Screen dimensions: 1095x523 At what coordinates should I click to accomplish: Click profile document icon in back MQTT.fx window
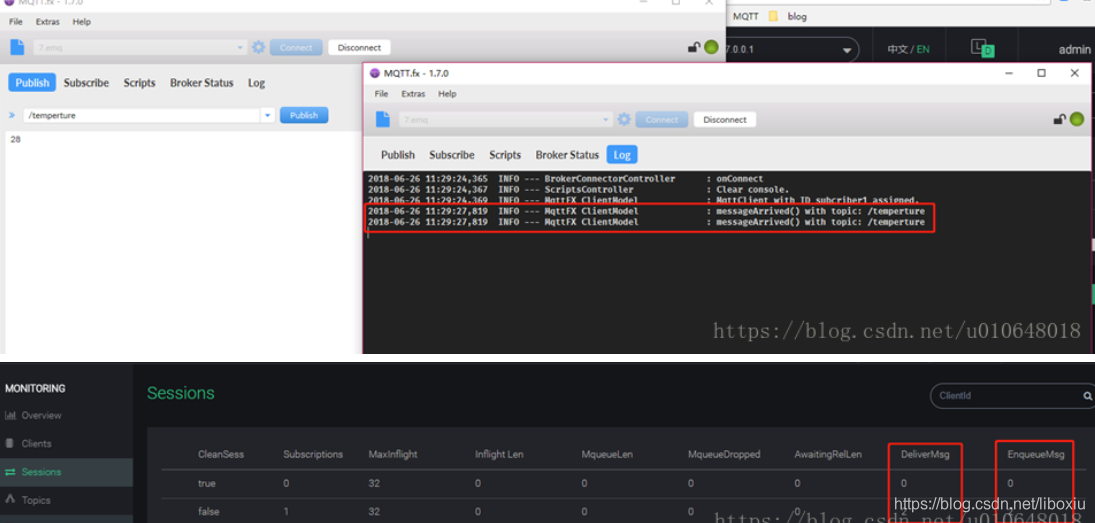(x=17, y=47)
